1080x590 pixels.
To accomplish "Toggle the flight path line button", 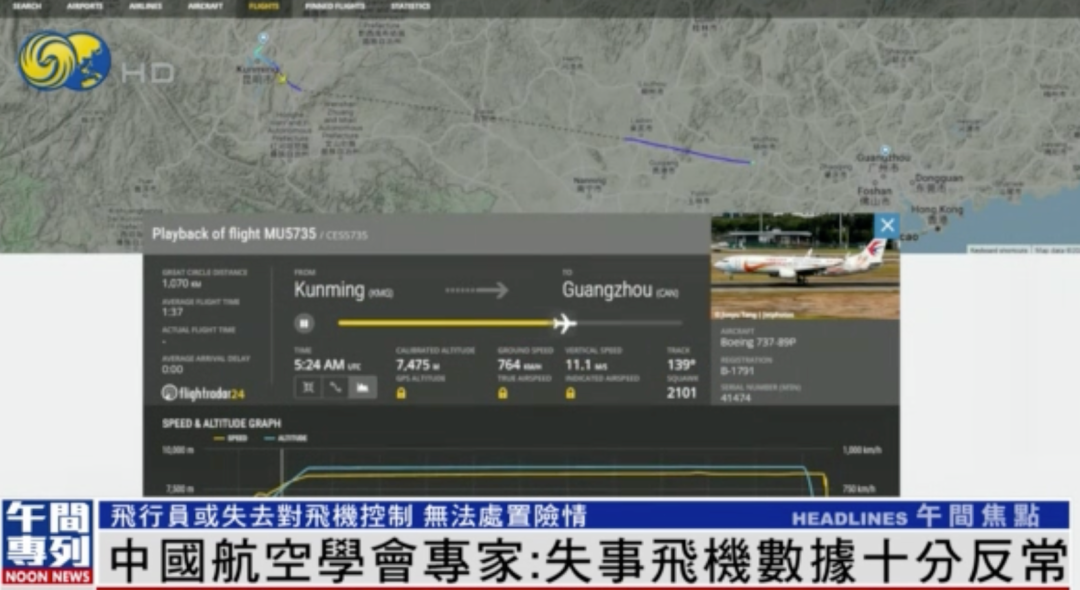I will (x=335, y=388).
